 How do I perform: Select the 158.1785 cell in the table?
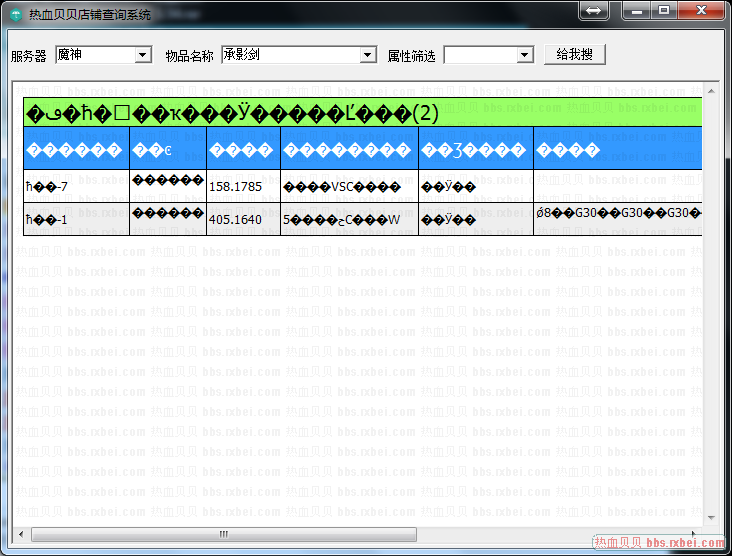pos(243,186)
